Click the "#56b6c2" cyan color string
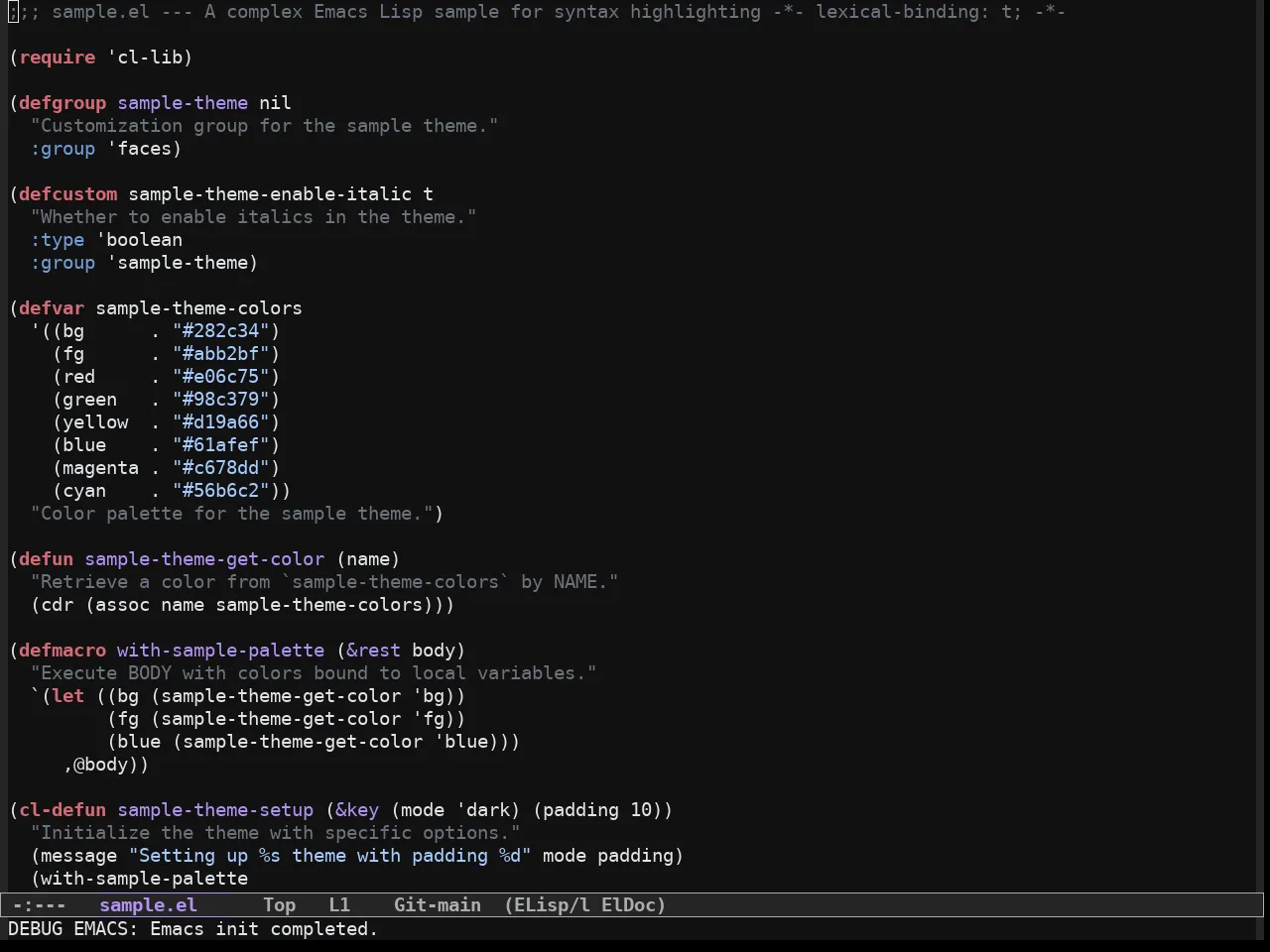1270x952 pixels. coord(221,491)
